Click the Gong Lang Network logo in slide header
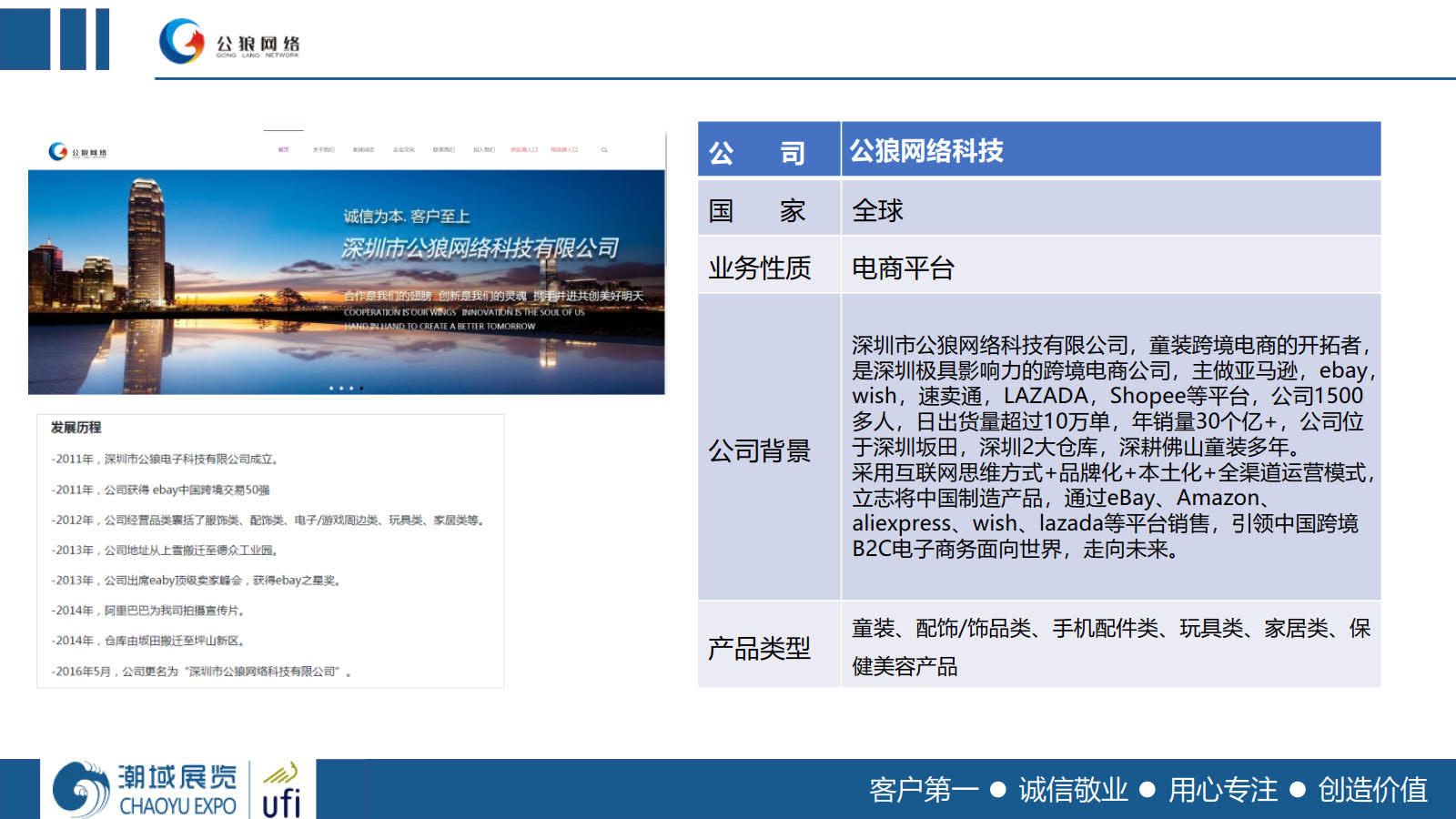The width and height of the screenshot is (1456, 819). (x=229, y=42)
